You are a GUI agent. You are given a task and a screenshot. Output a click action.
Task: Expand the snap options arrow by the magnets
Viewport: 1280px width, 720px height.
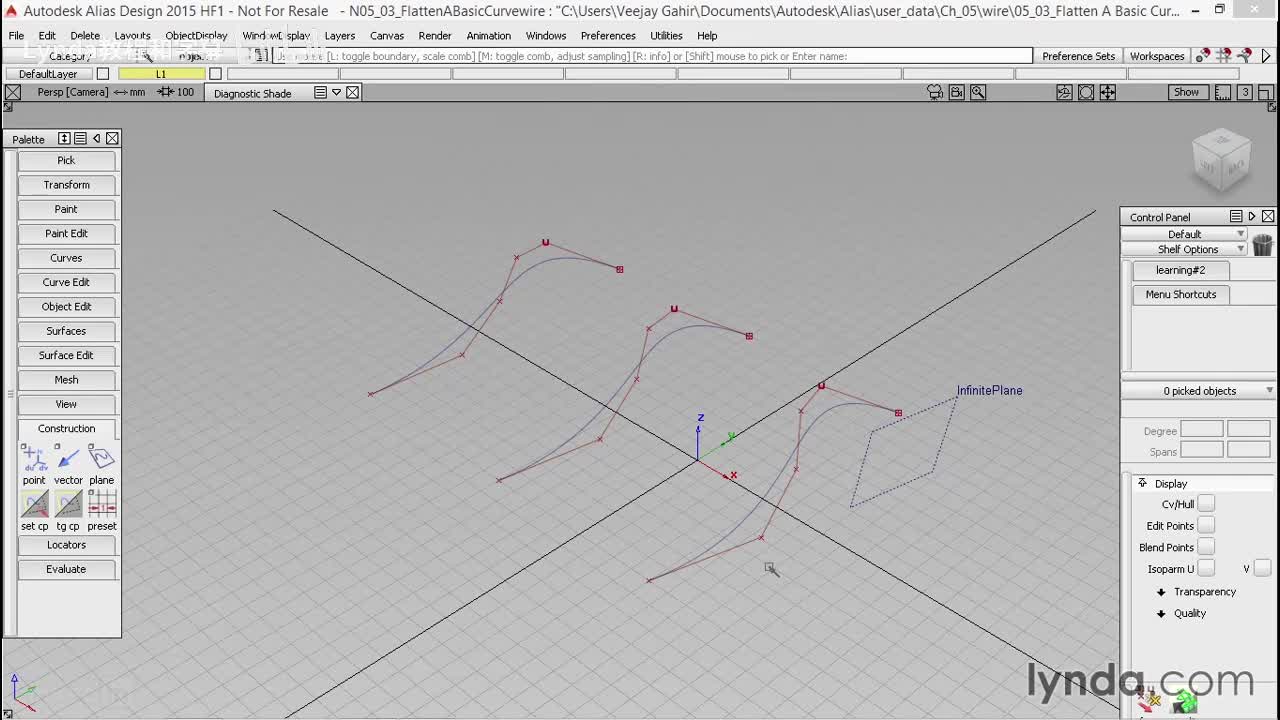(1266, 56)
